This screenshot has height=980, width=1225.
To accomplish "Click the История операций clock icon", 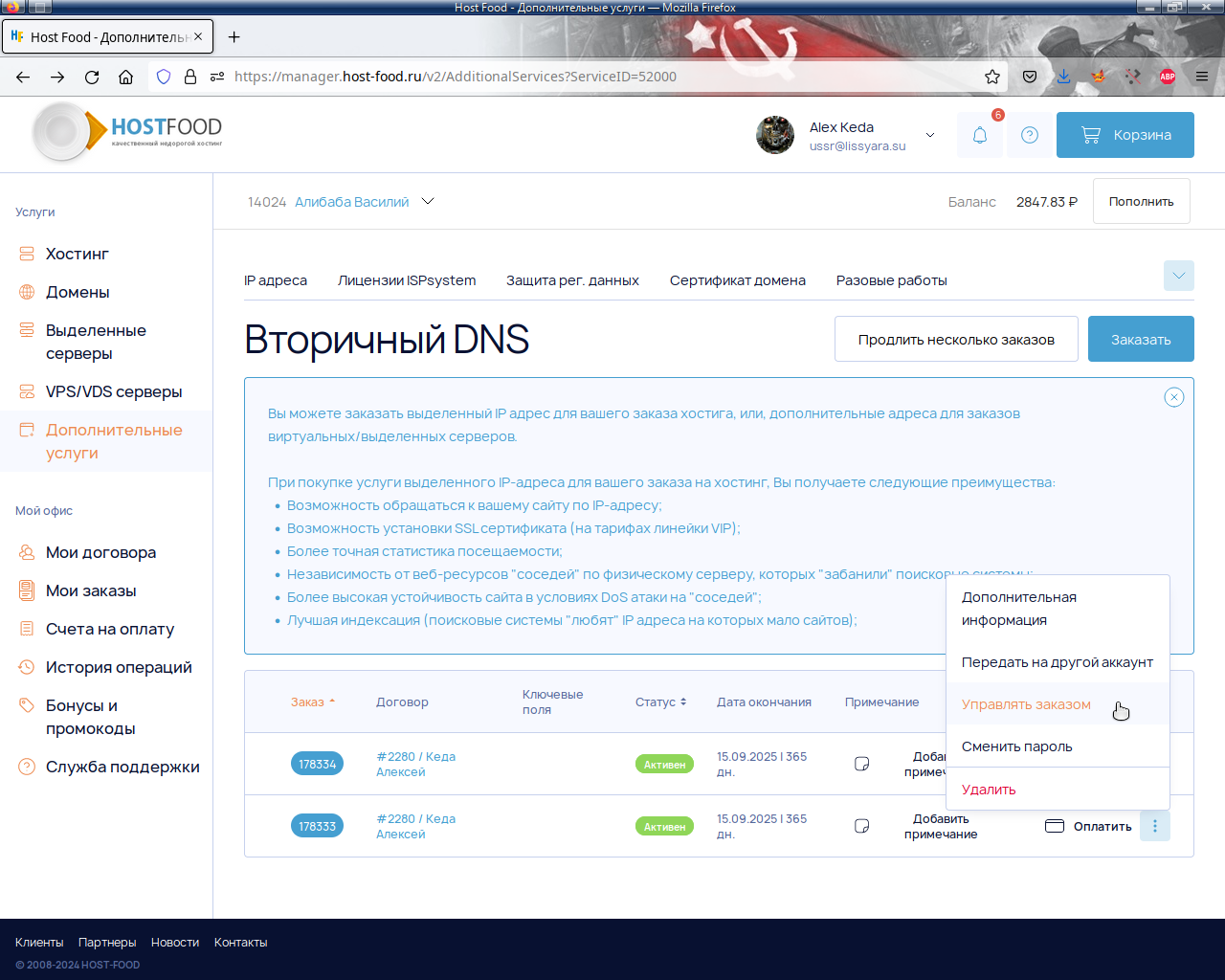I will click(27, 667).
